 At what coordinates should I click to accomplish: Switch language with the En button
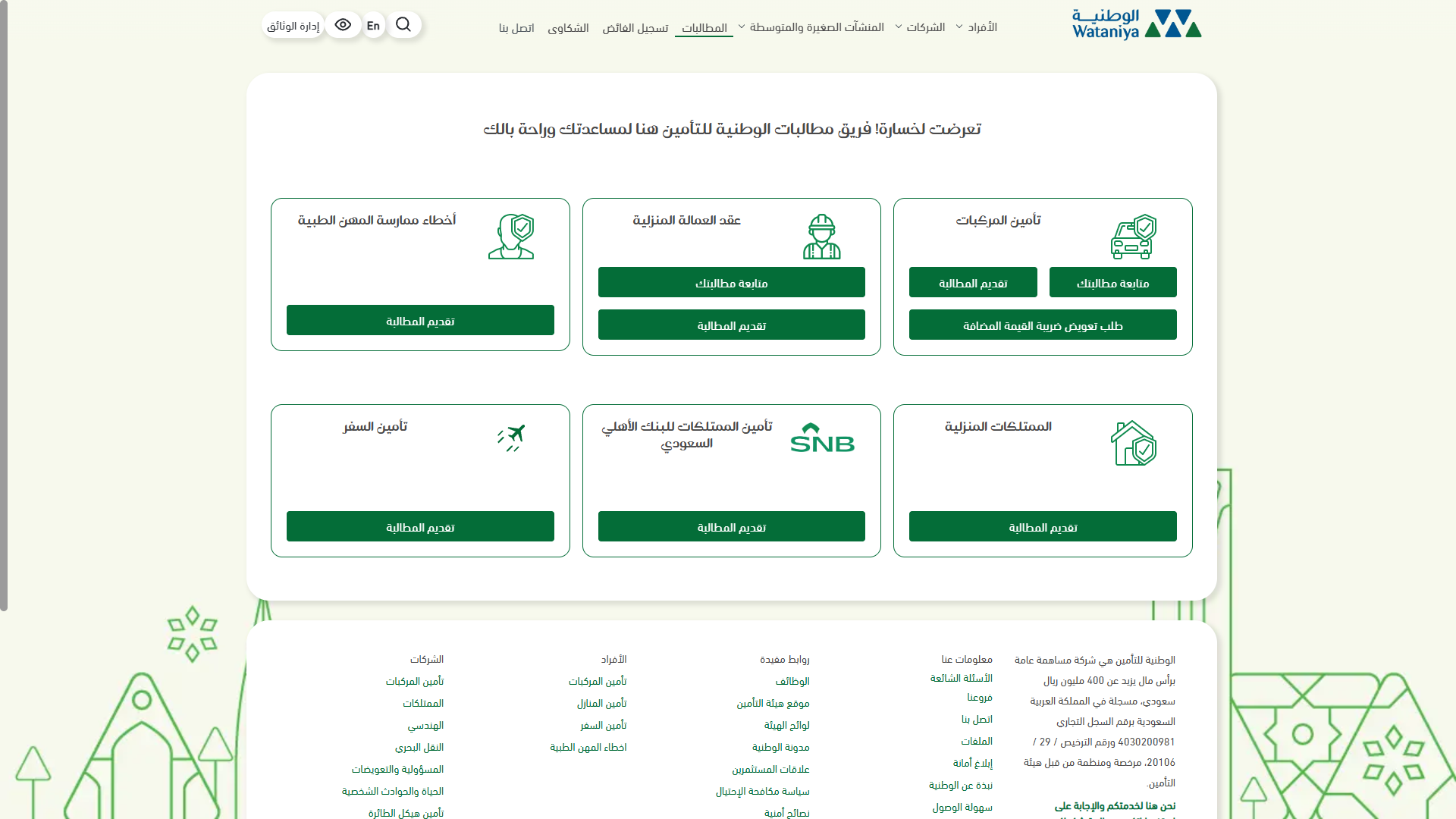[373, 26]
